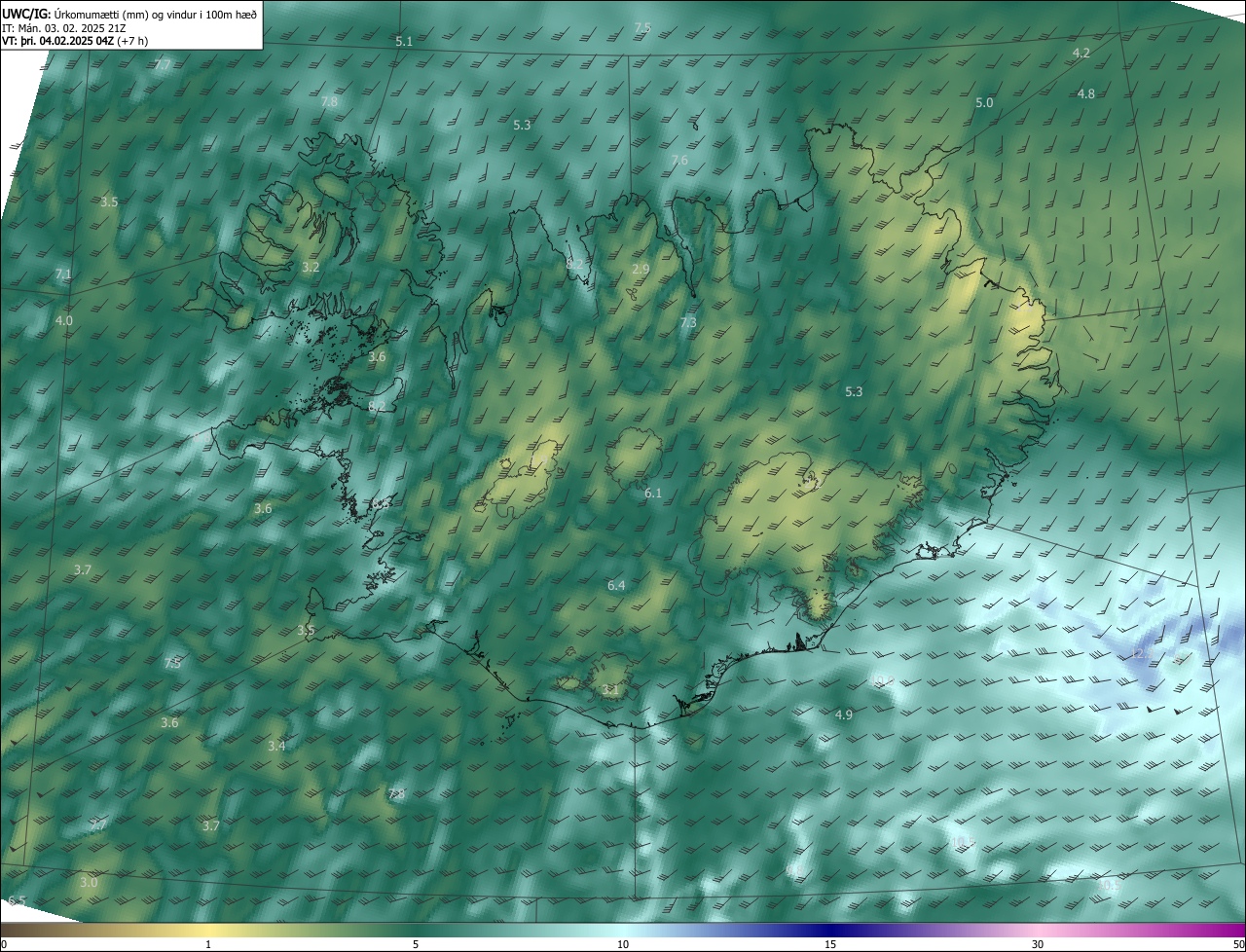The width and height of the screenshot is (1246, 952).
Task: Click the '4.9' value label over the sea
Action: [844, 714]
